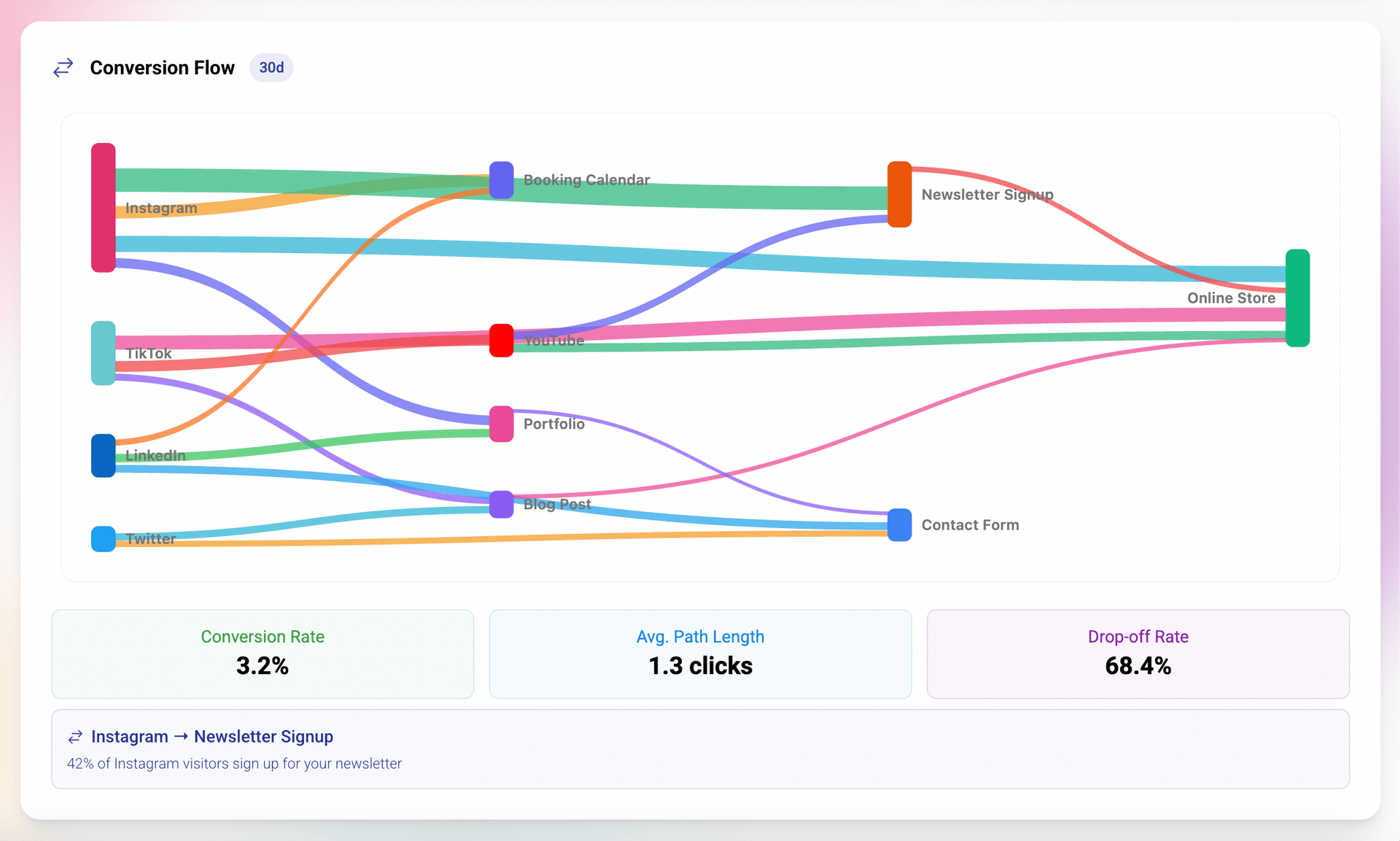Select the Instagram source node
Viewport: 1400px width, 841px height.
pyautogui.click(x=103, y=207)
